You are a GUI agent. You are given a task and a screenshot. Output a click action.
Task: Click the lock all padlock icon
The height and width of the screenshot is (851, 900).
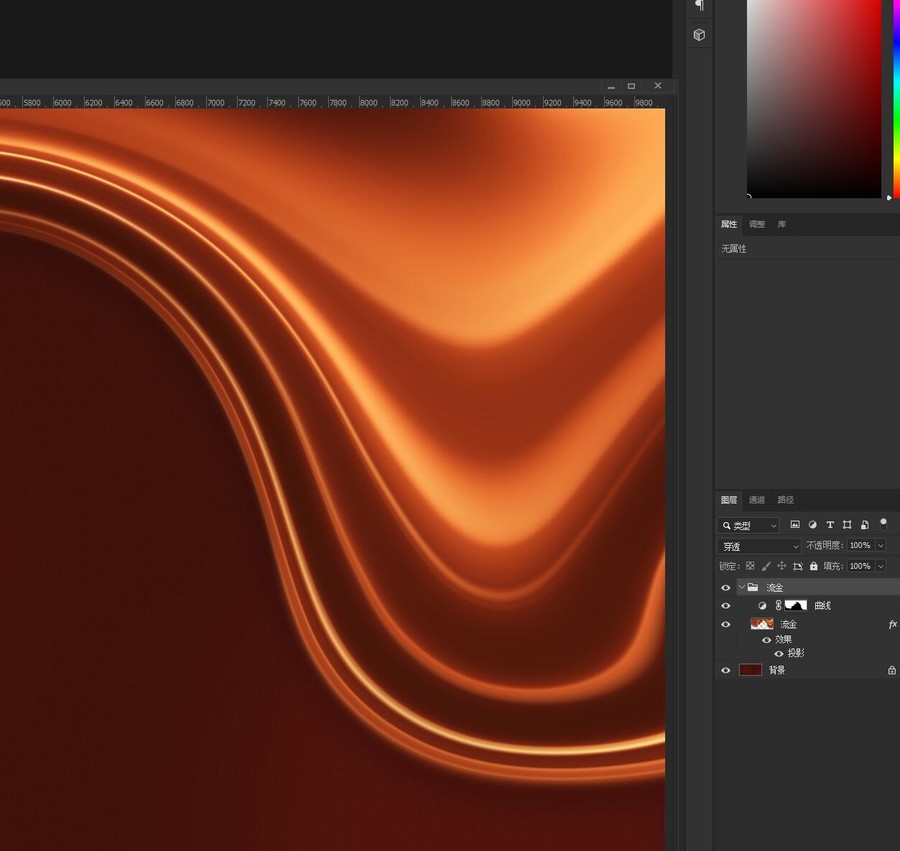point(813,566)
